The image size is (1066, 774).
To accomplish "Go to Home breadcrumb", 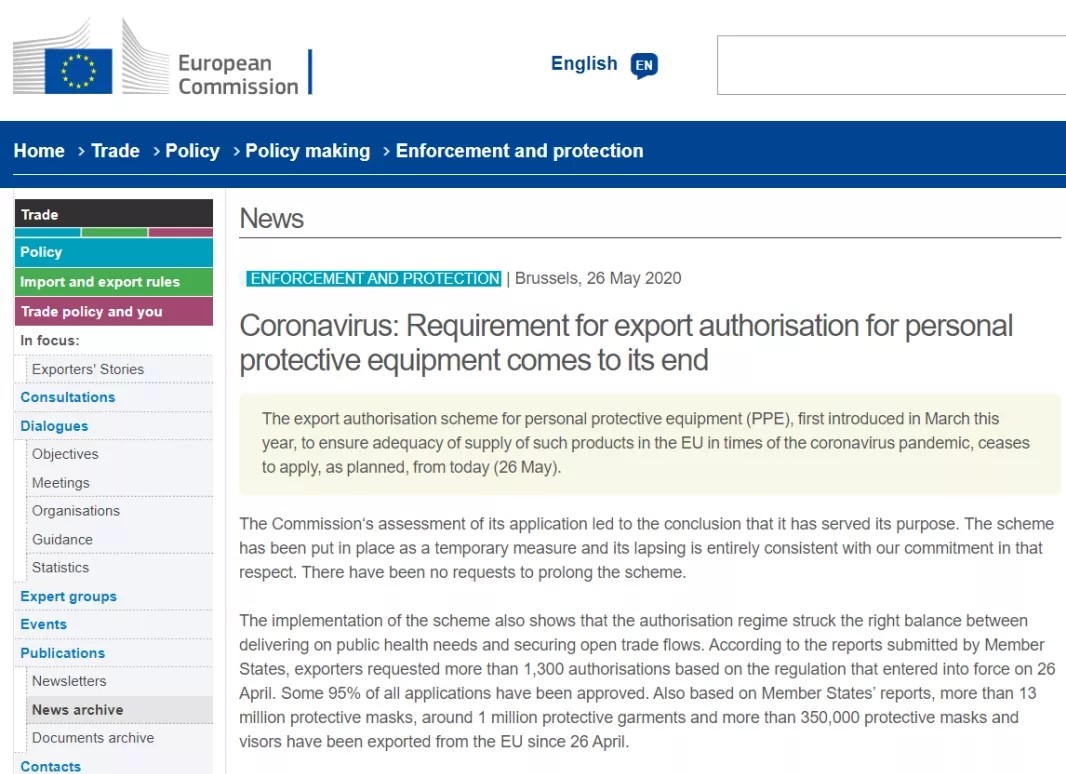I will (x=39, y=151).
